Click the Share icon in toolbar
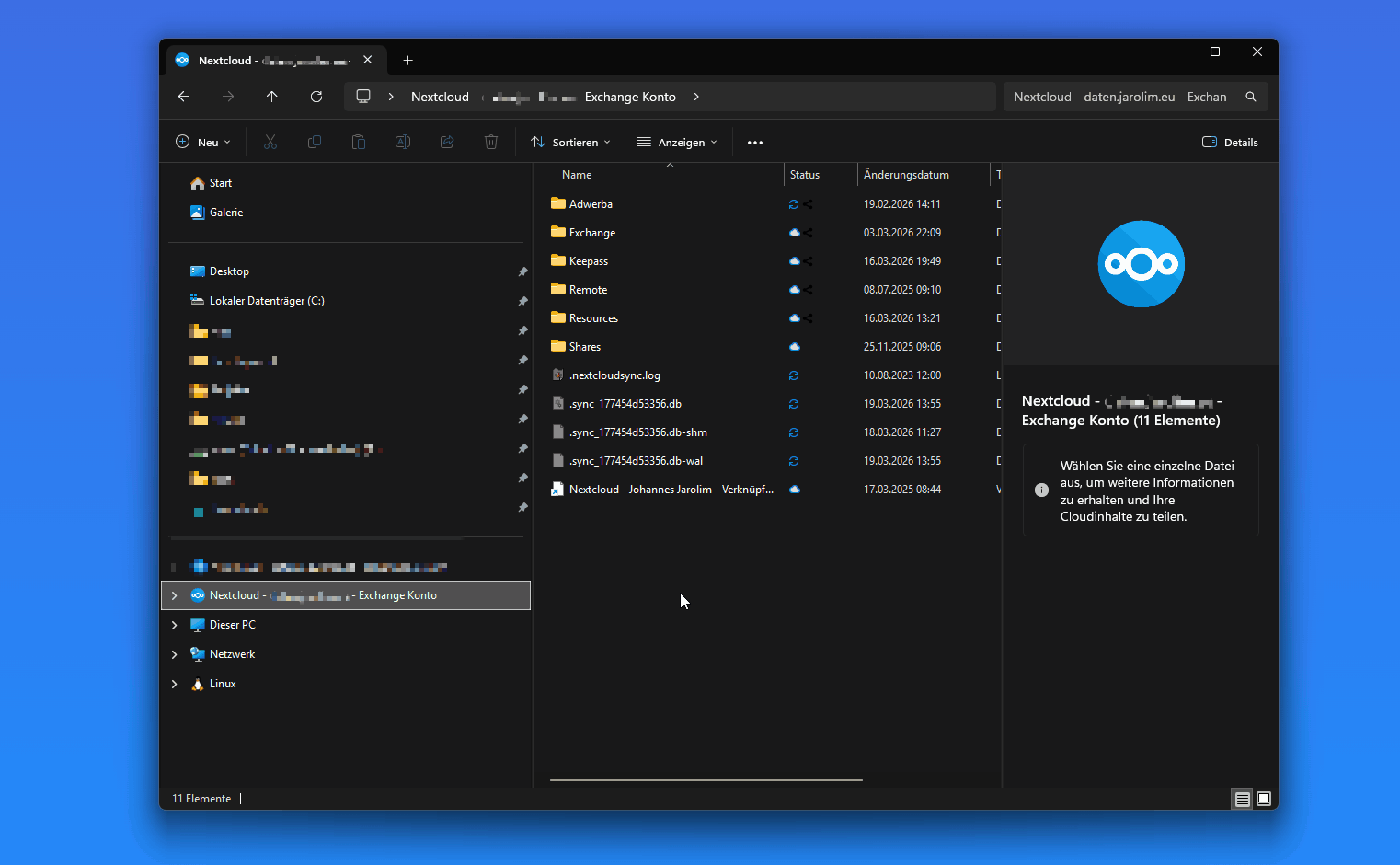This screenshot has width=1400, height=865. click(447, 142)
